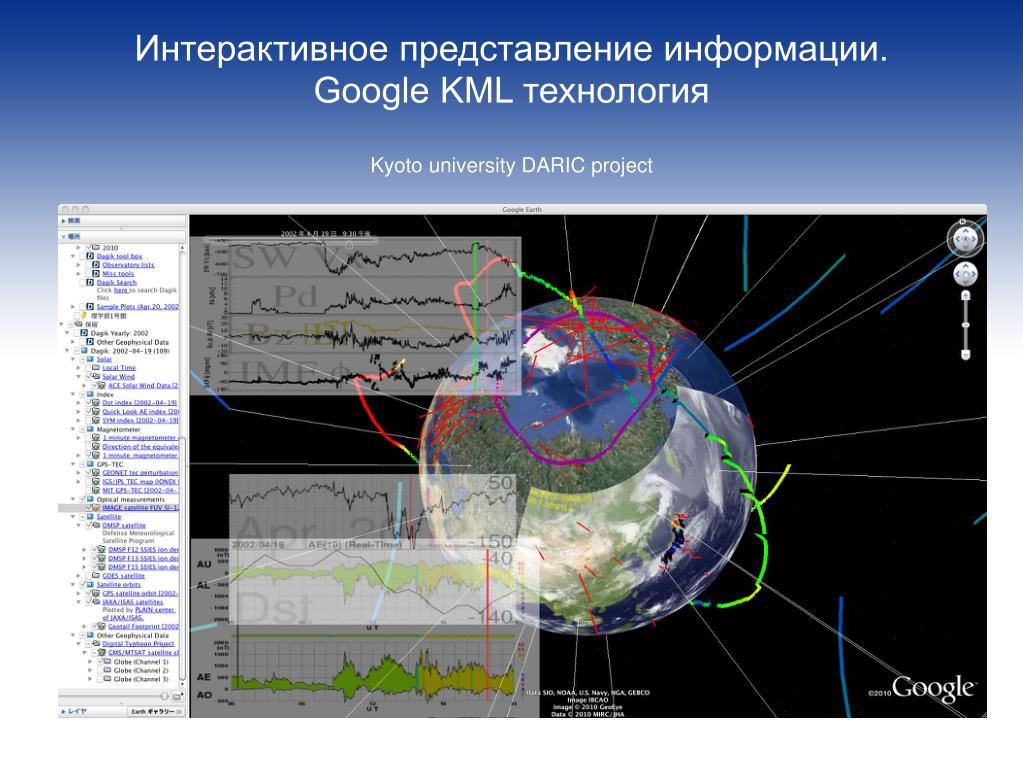Click 'here' link to search Dagik files
Viewport: 1023px width, 767px height.
click(121, 290)
